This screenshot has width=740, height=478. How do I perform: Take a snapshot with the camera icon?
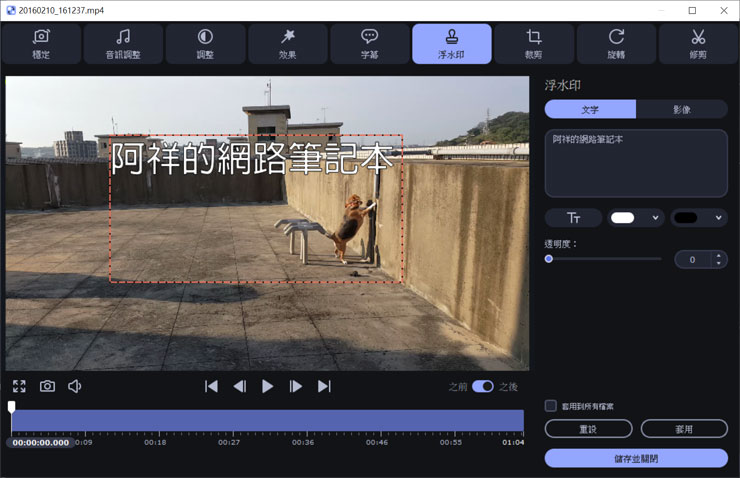pos(47,386)
